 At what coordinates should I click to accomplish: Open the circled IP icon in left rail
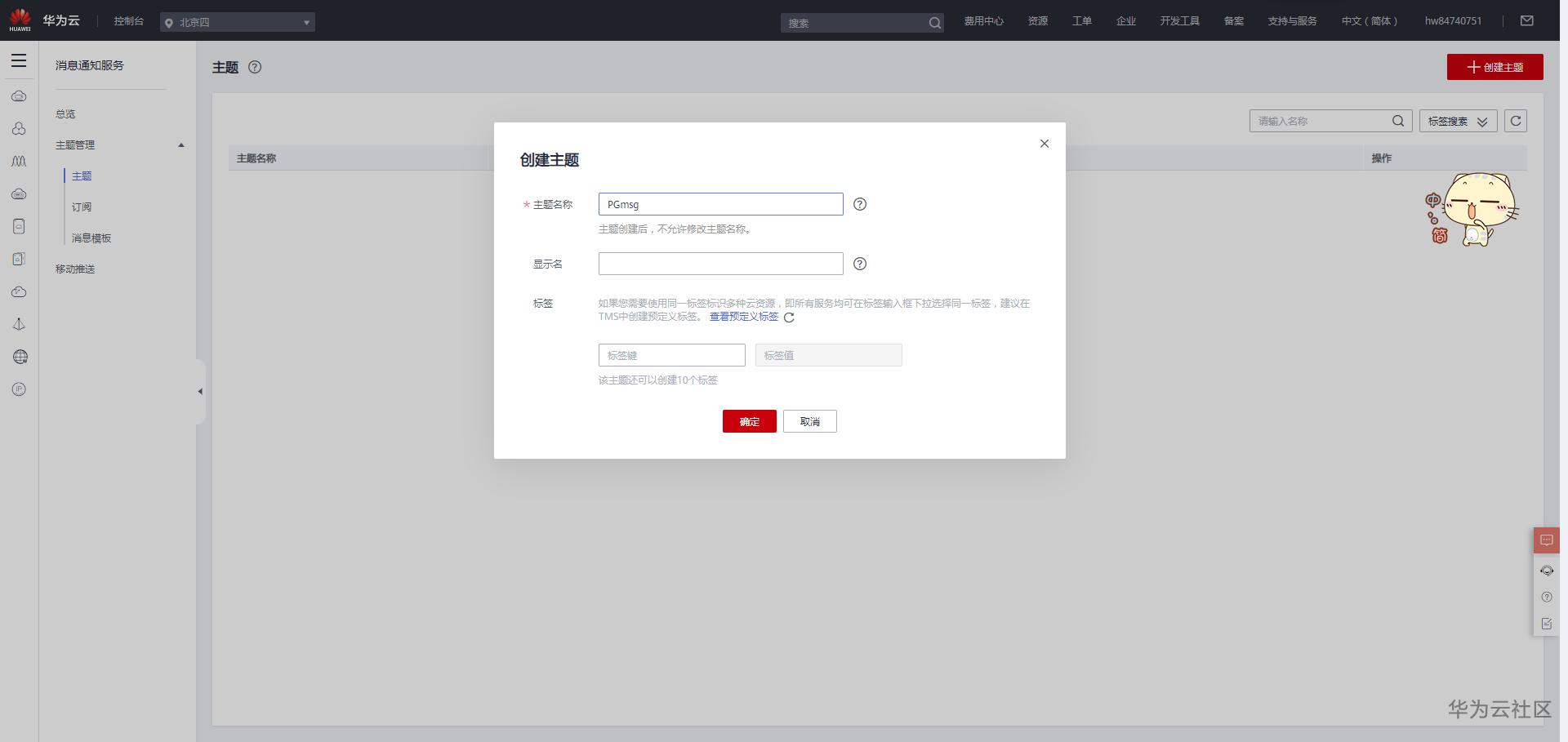click(20, 389)
